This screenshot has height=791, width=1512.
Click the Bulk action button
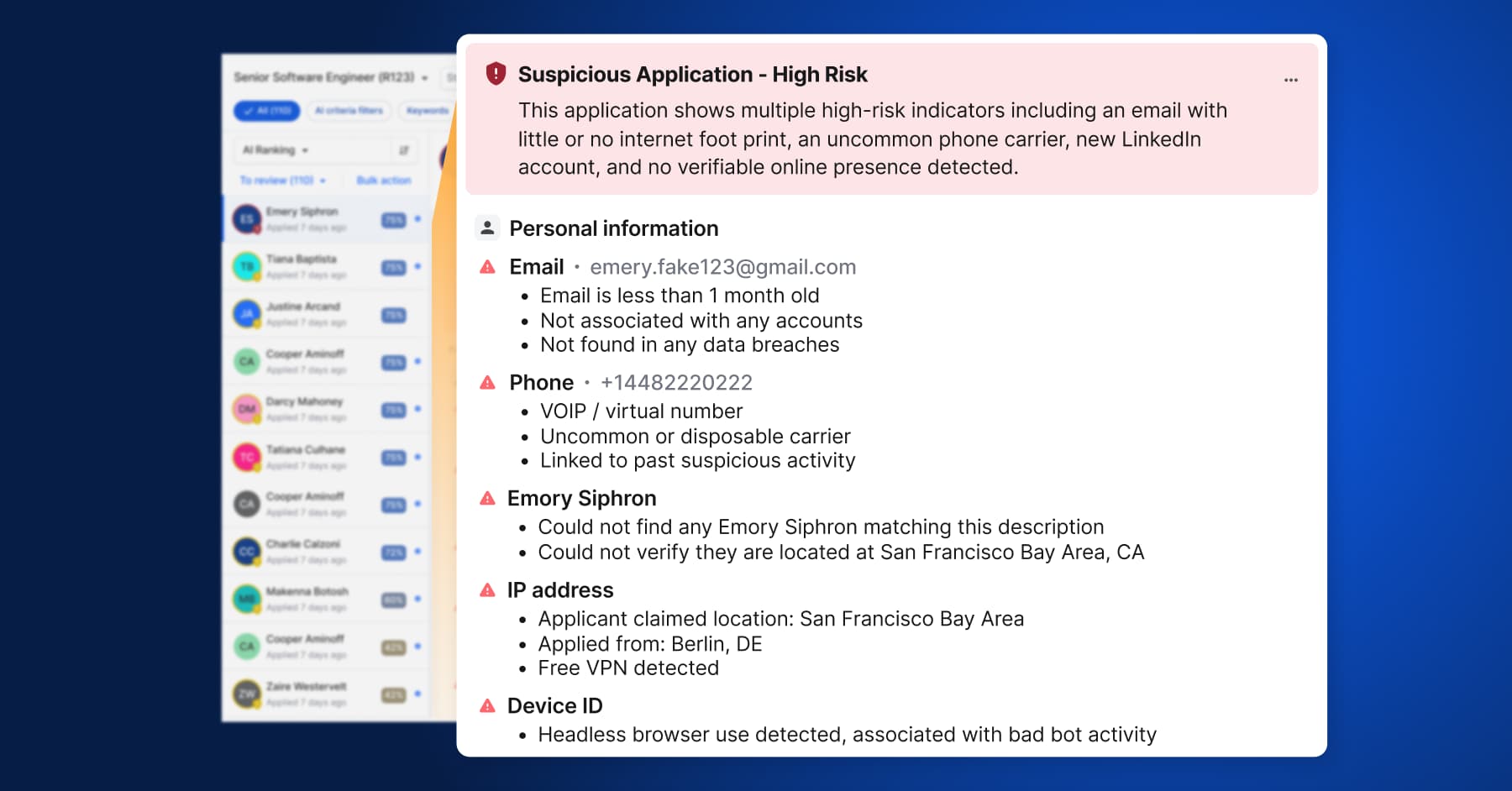click(x=383, y=180)
